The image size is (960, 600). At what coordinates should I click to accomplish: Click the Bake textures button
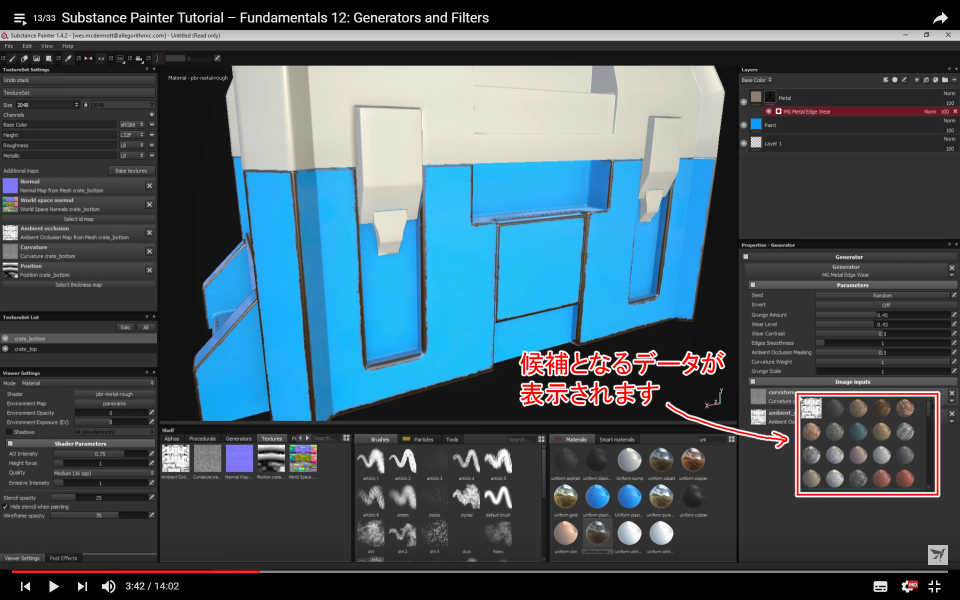tap(131, 171)
